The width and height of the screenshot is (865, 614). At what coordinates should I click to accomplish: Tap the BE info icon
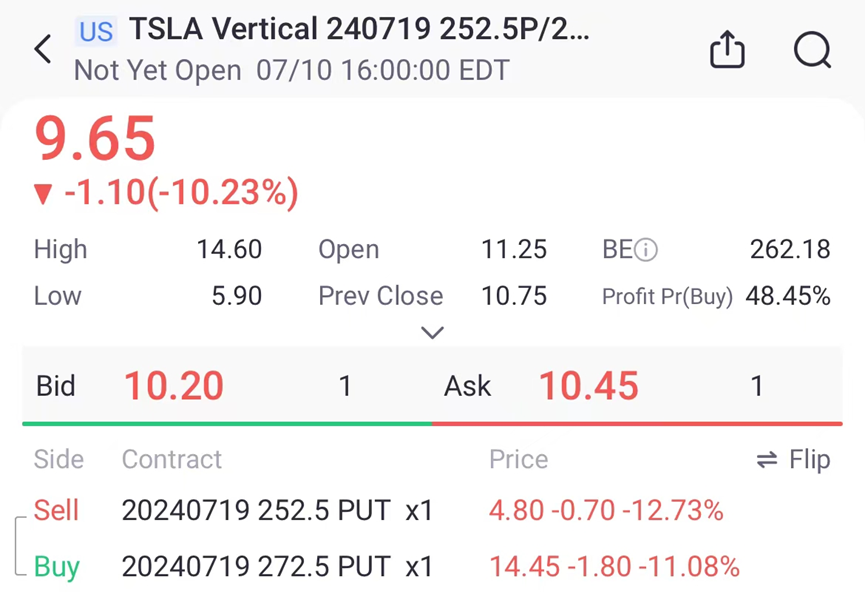646,250
